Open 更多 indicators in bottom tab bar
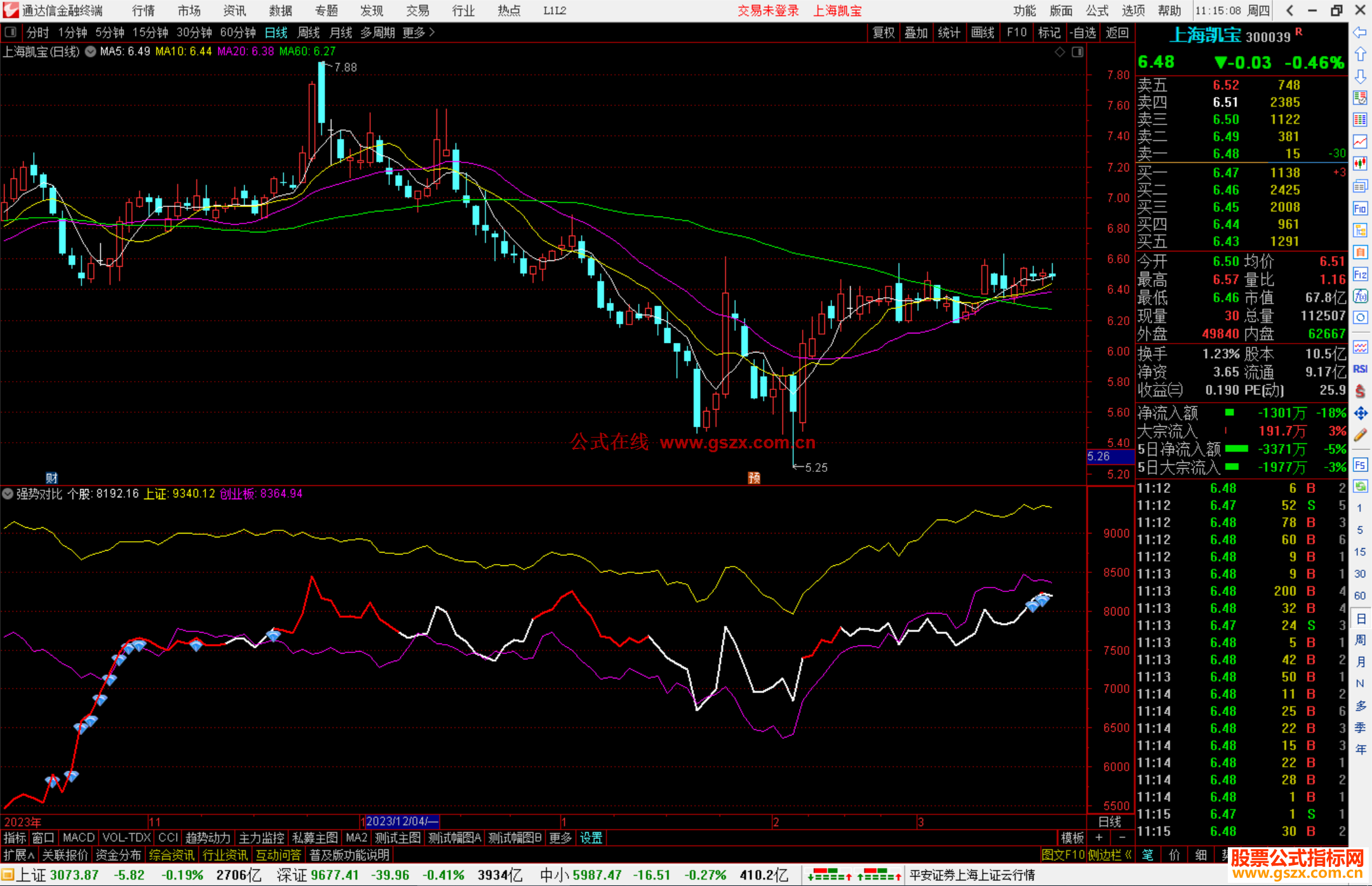 click(560, 838)
